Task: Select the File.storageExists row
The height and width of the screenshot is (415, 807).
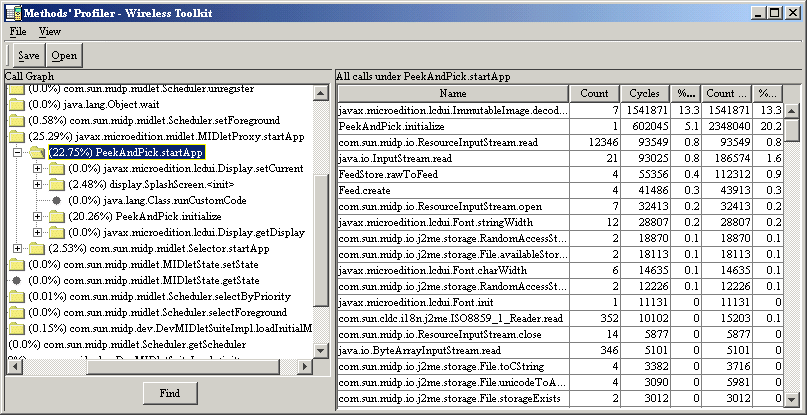Action: pos(560,399)
